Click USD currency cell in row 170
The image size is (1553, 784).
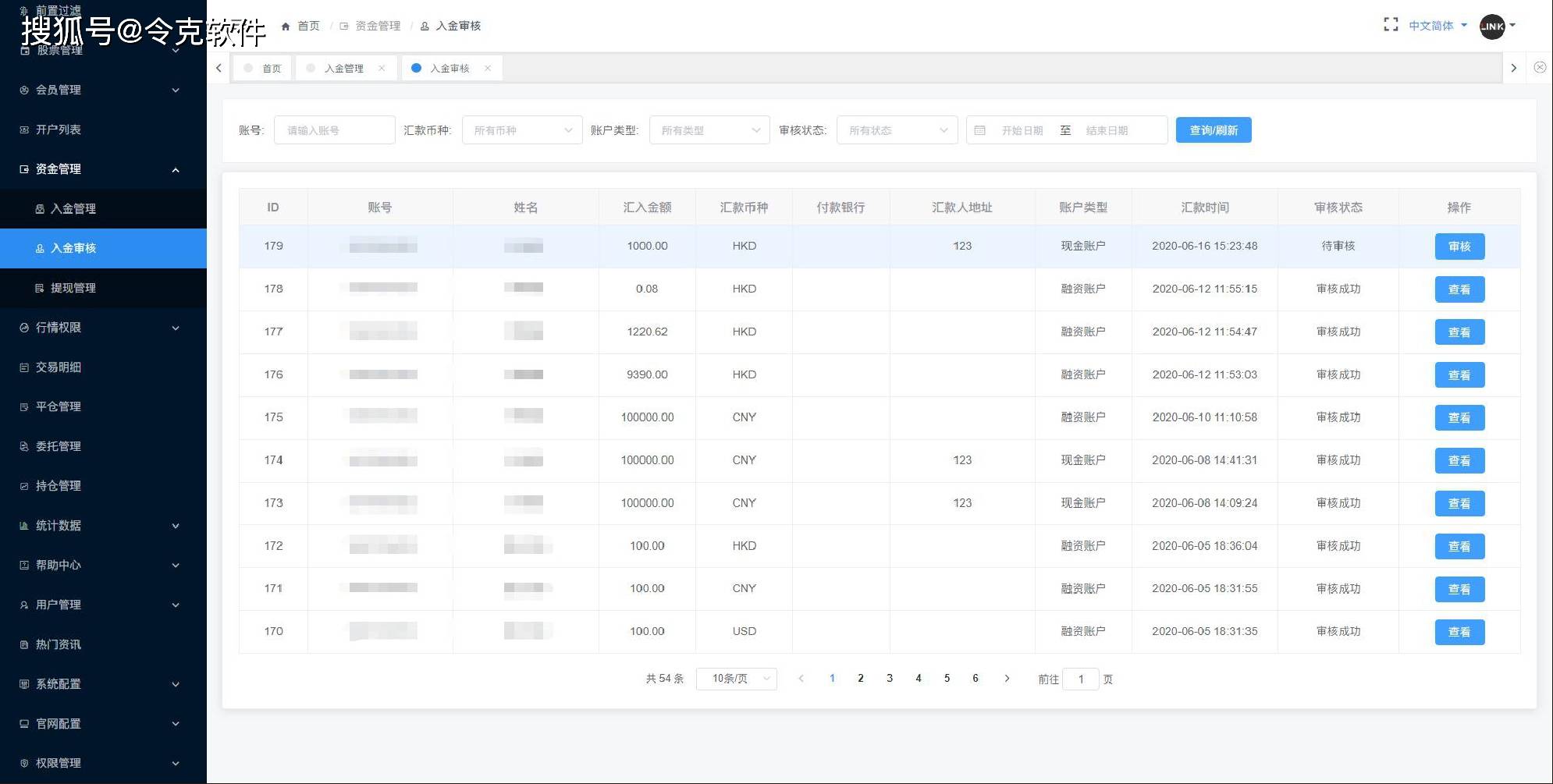745,631
